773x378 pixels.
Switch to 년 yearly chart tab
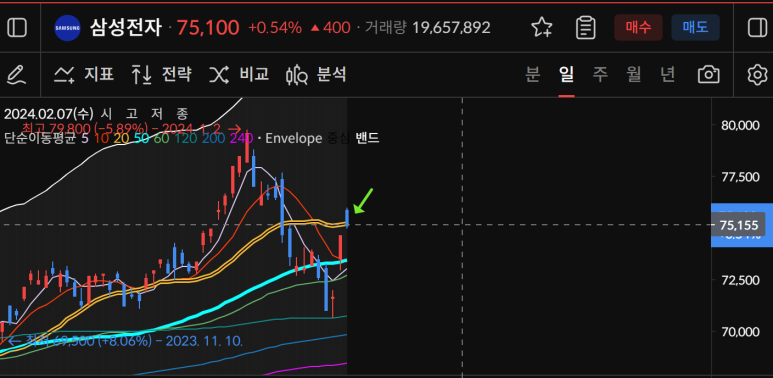click(667, 74)
